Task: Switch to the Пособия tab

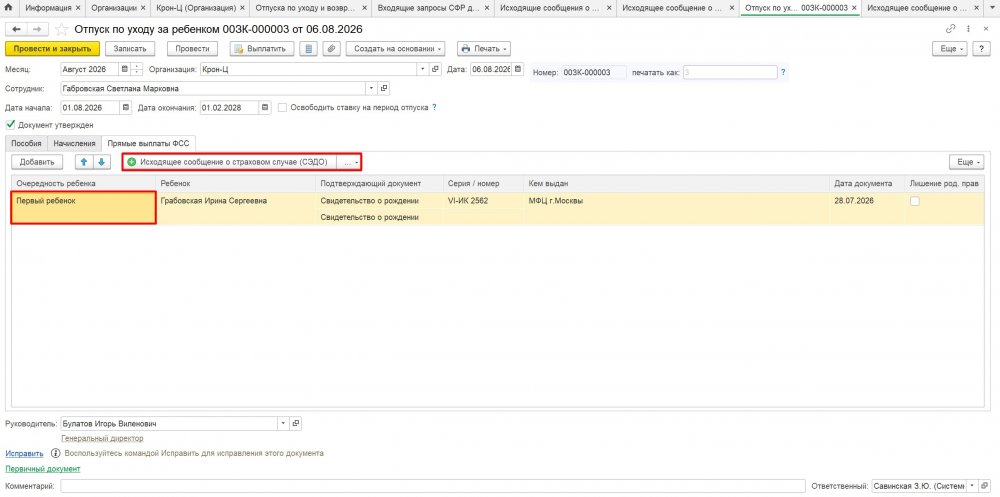Action: [26, 144]
